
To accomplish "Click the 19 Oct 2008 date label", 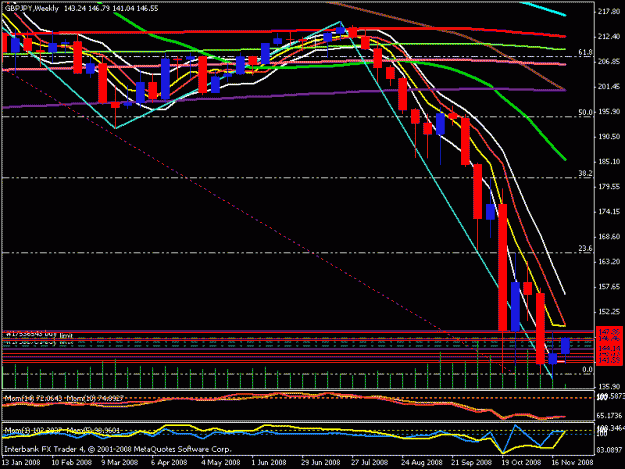I will pyautogui.click(x=521, y=462).
